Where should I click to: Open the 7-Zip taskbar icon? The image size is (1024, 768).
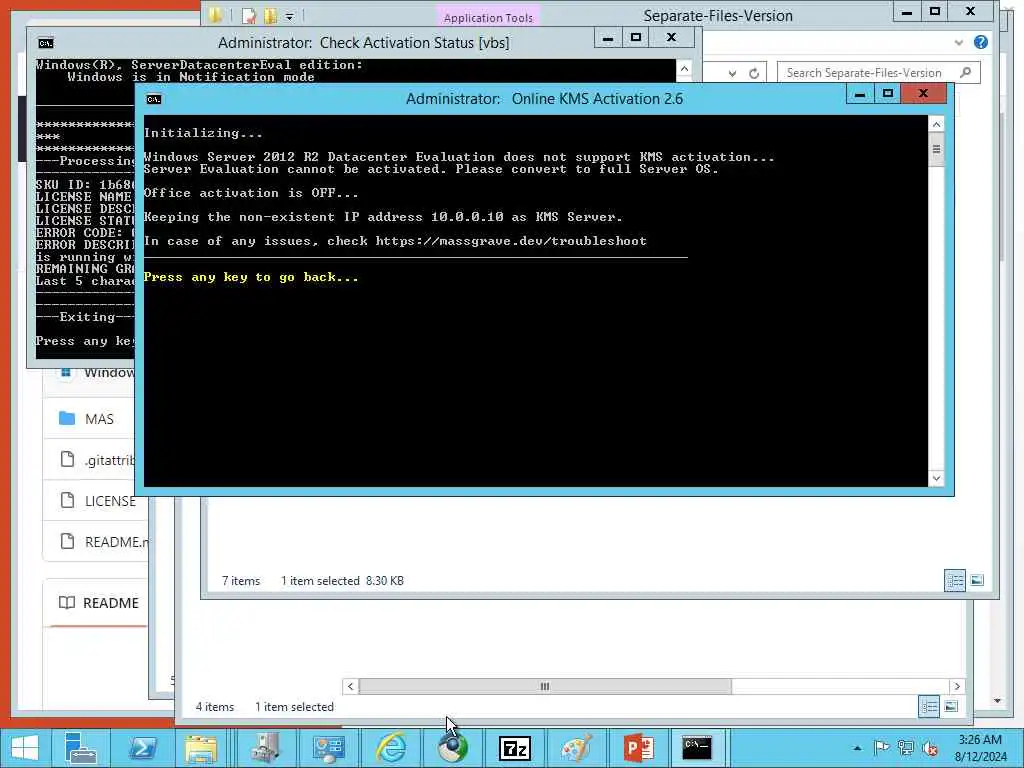515,748
